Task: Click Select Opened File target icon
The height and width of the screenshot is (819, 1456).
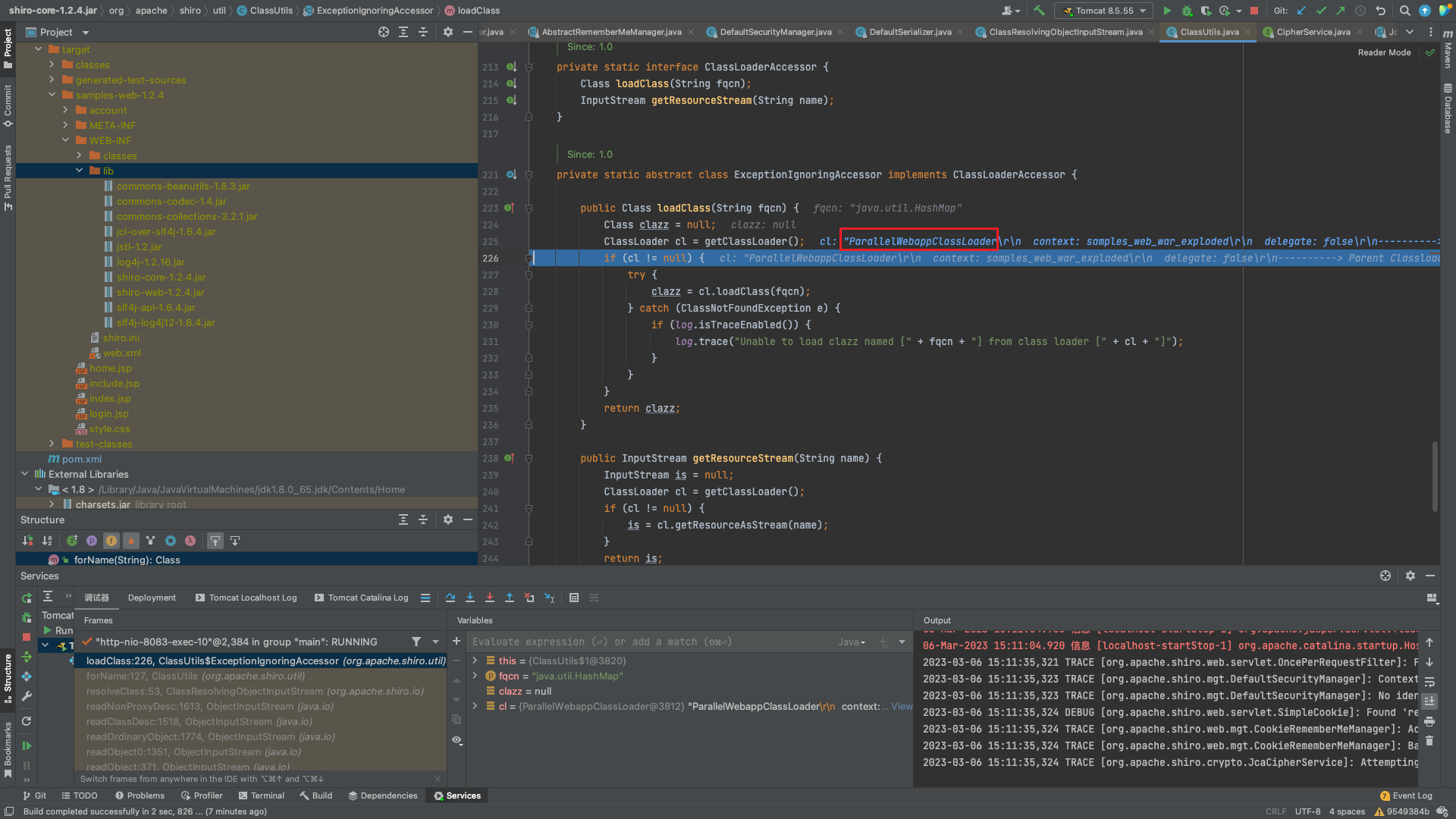Action: pos(384,32)
